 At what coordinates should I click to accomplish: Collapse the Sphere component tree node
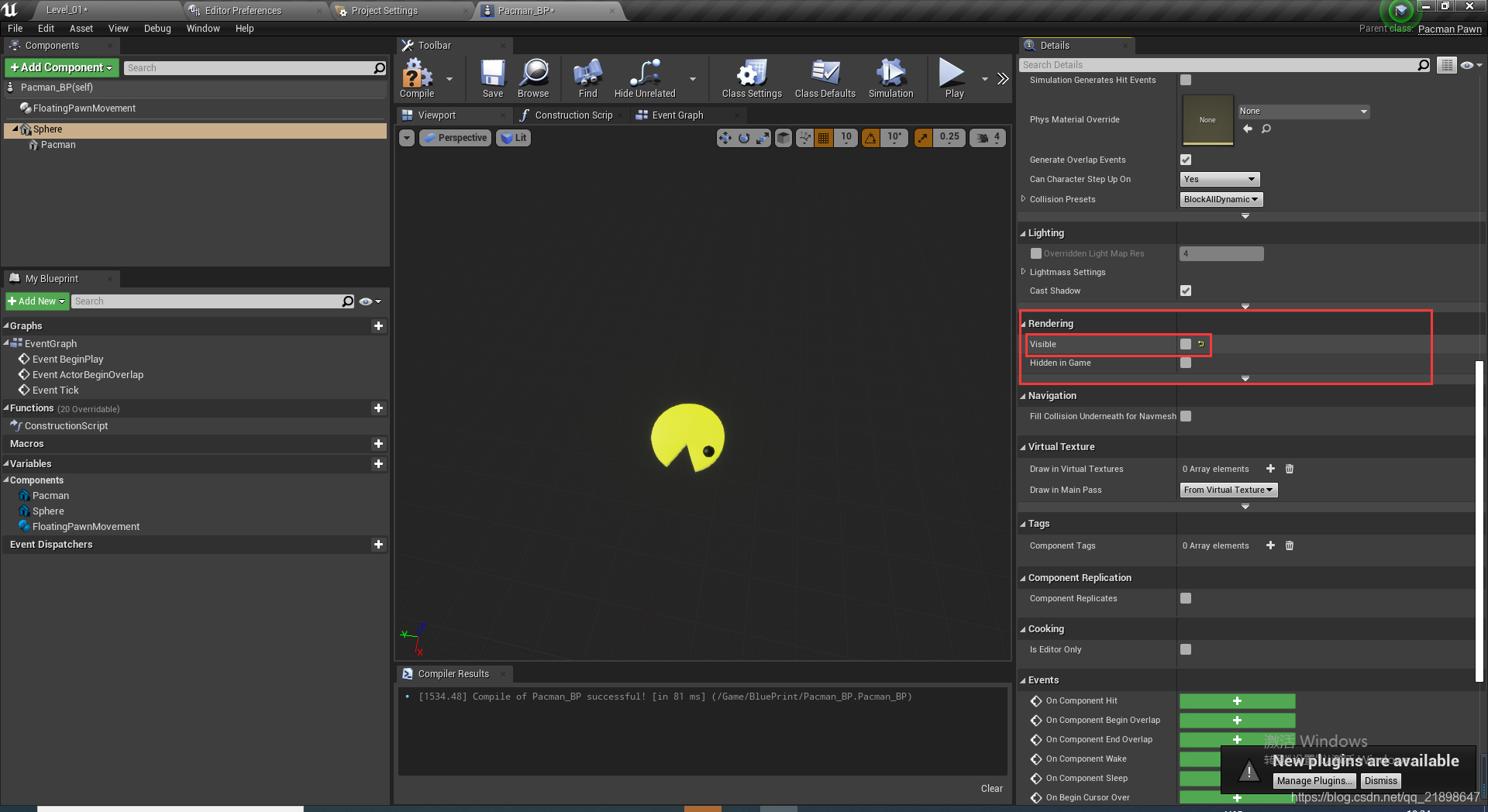click(15, 129)
